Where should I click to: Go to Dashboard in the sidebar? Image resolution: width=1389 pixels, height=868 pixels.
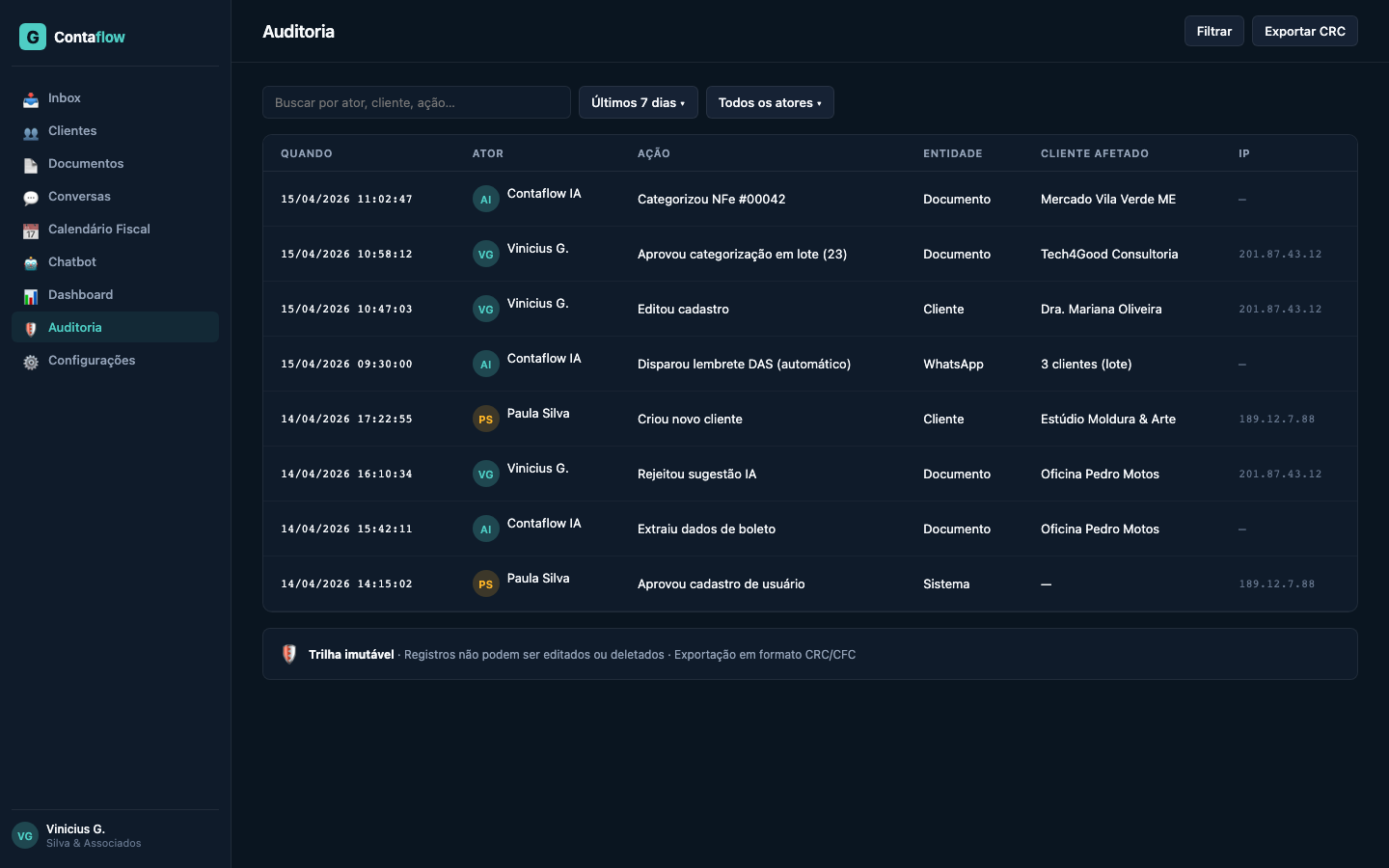click(81, 295)
